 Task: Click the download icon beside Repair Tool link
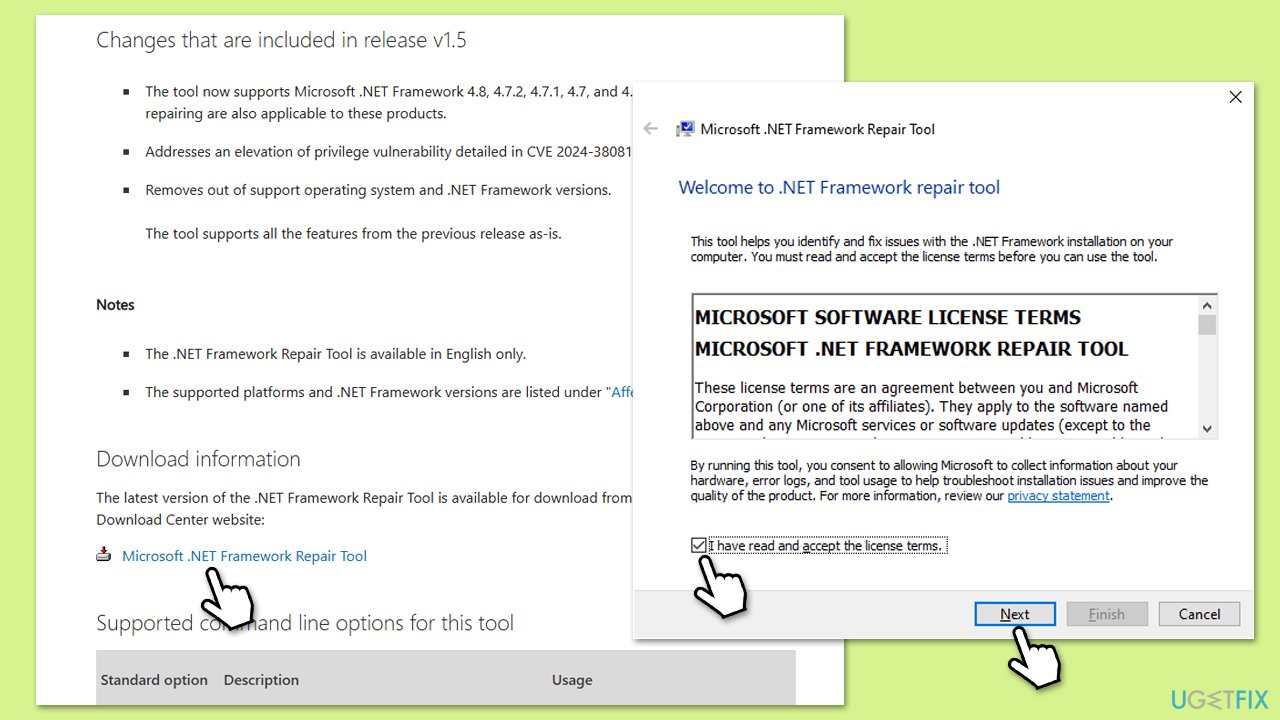(x=104, y=555)
